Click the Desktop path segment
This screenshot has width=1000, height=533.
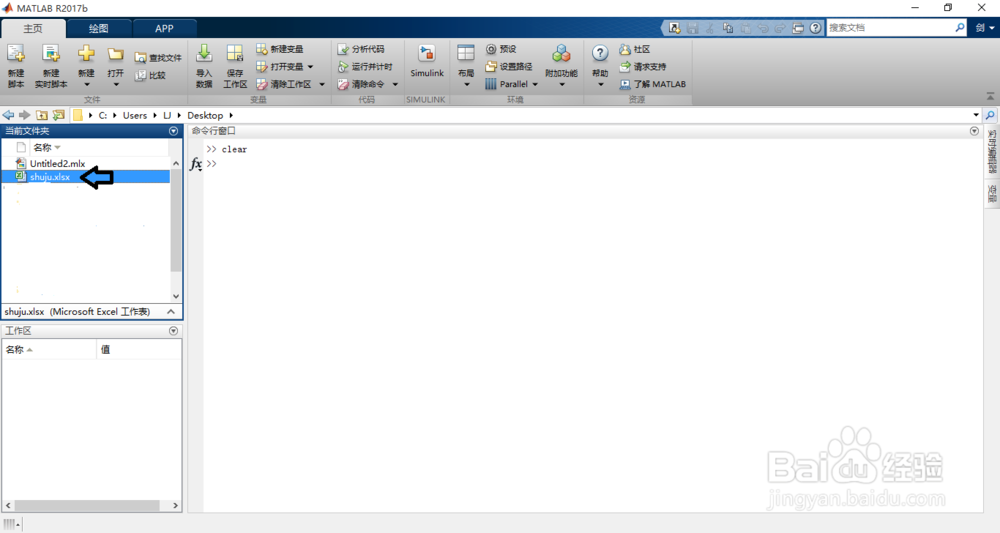[205, 115]
